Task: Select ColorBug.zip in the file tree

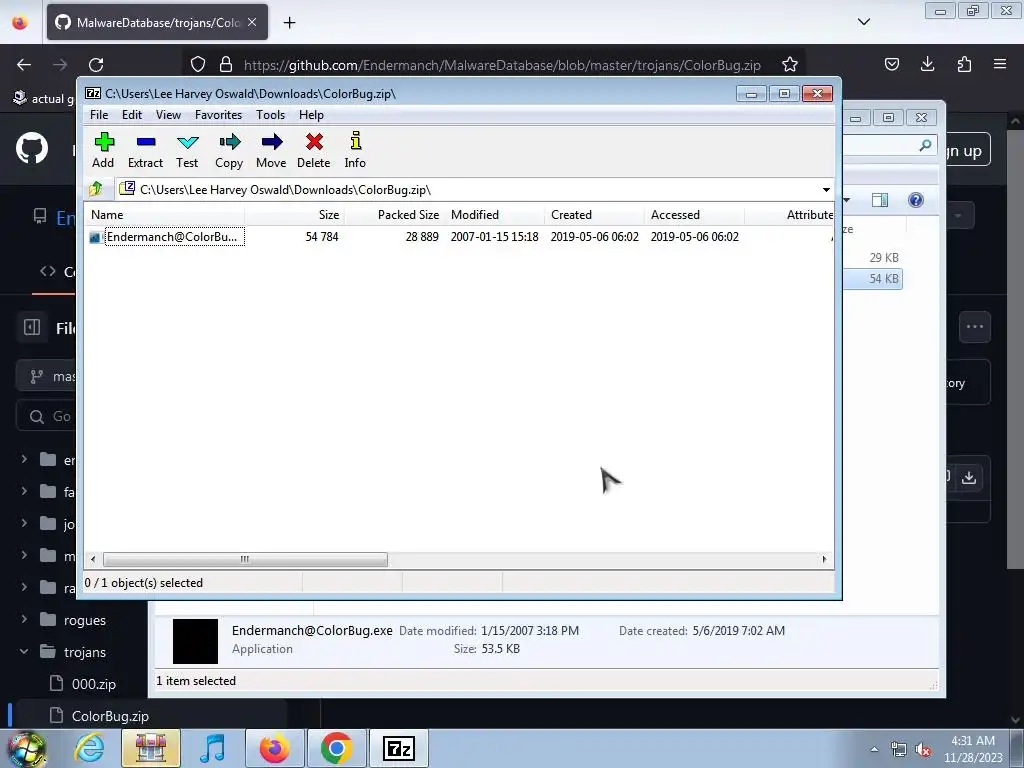Action: [110, 716]
